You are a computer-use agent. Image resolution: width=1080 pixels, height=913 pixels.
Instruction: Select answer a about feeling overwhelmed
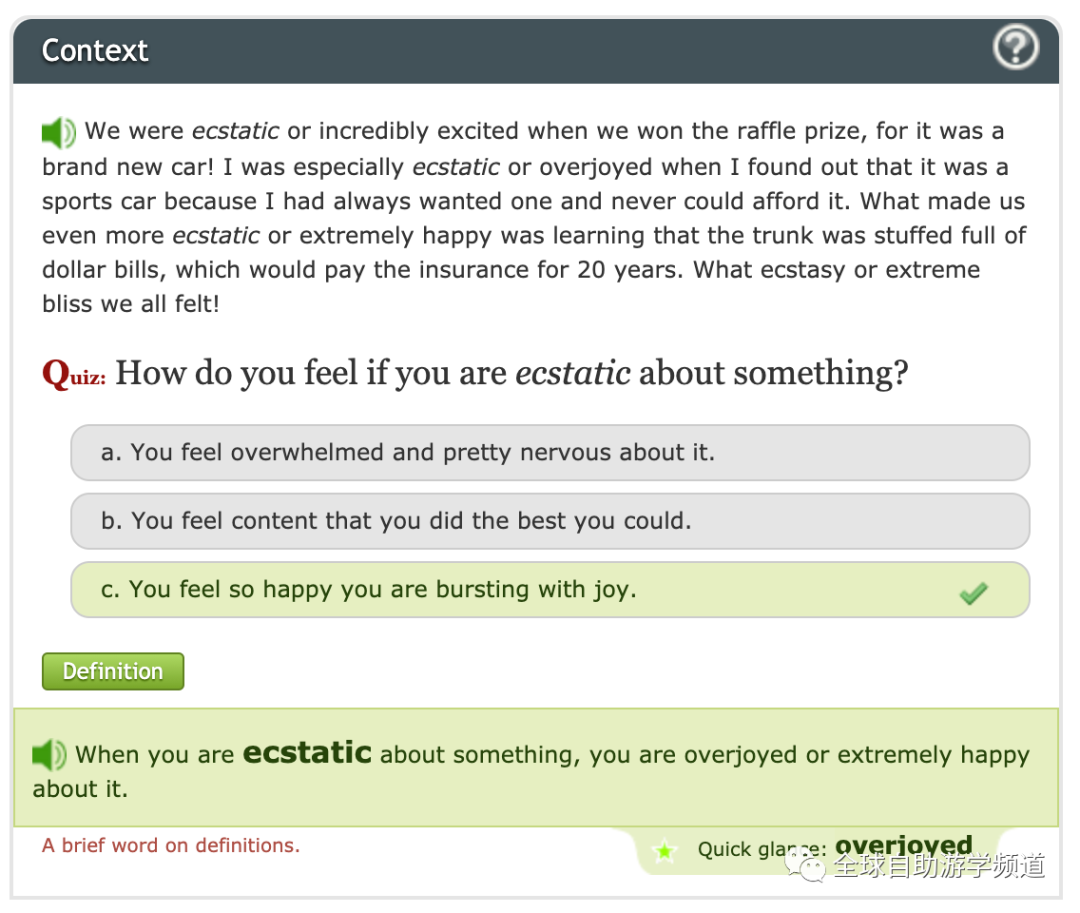tap(550, 452)
